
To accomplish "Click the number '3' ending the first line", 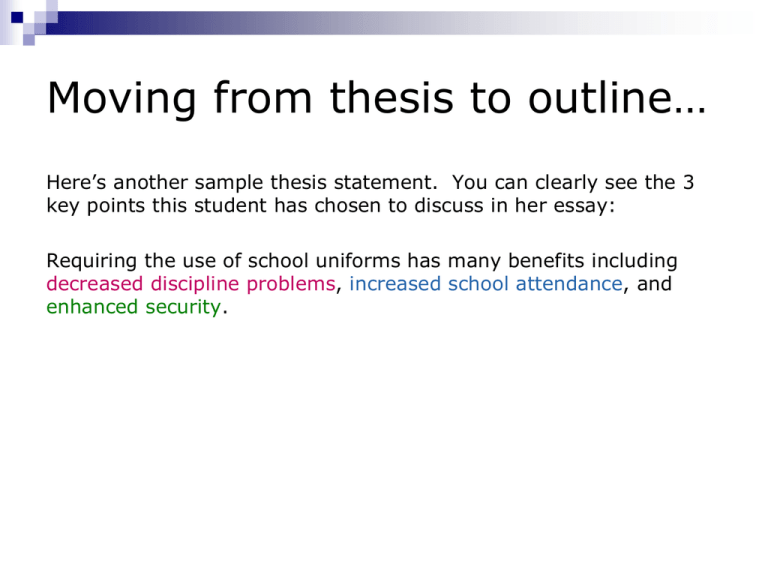I will [x=689, y=183].
